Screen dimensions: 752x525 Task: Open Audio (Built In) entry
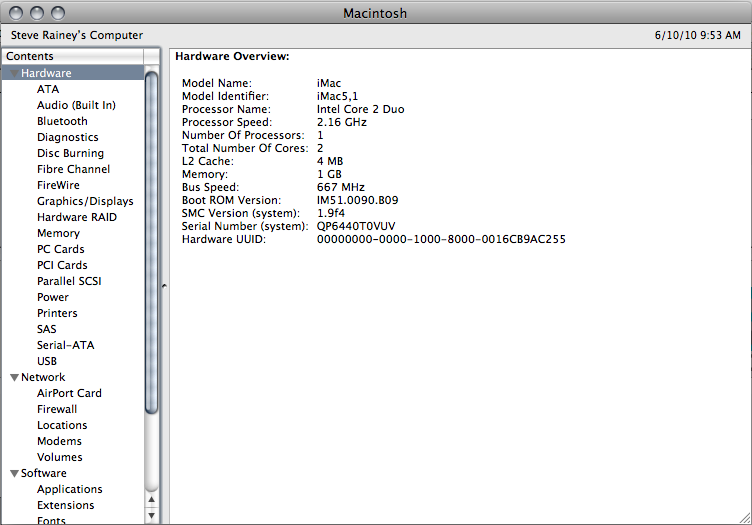click(x=76, y=105)
